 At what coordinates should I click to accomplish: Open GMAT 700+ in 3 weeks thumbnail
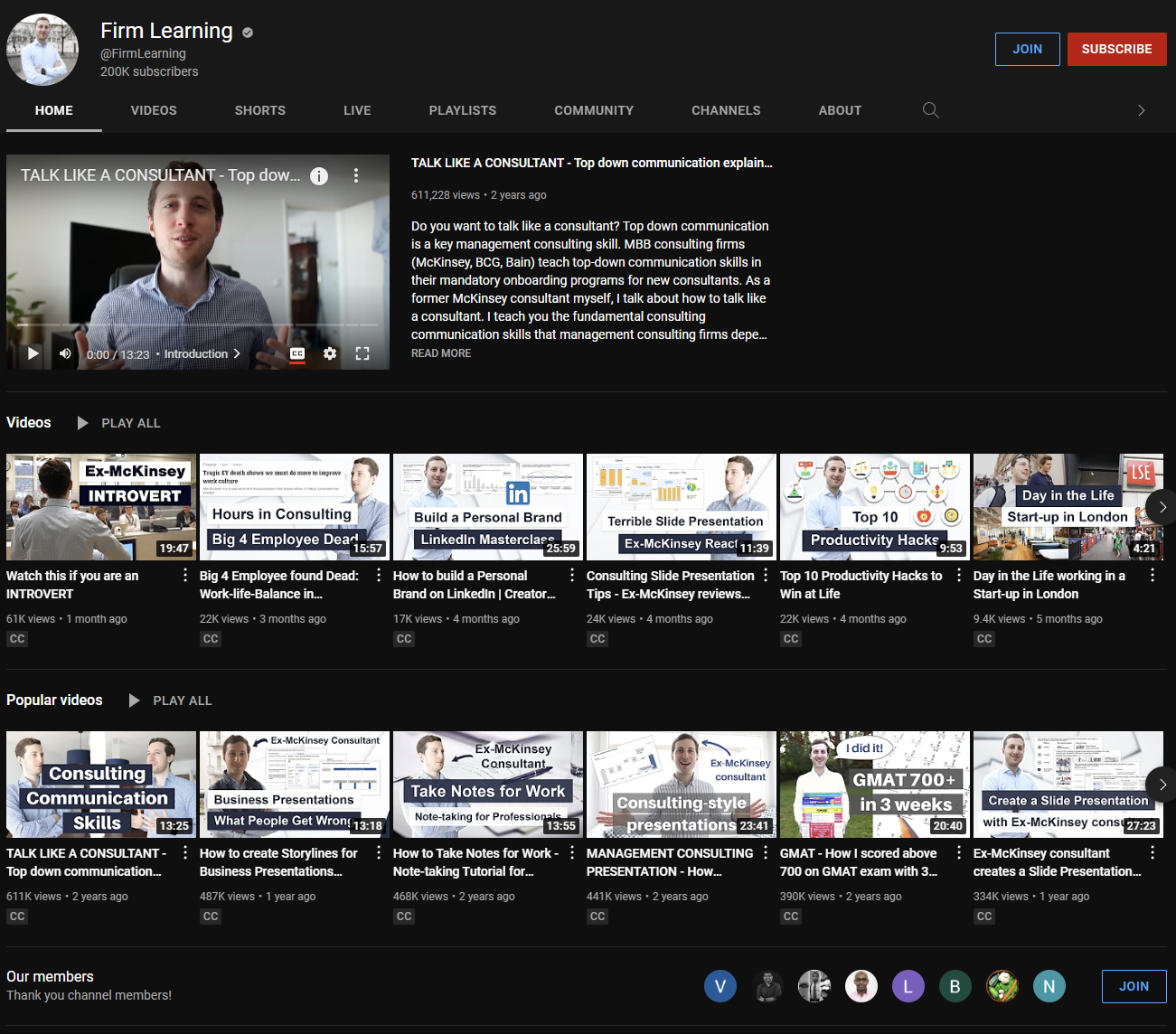pos(874,785)
